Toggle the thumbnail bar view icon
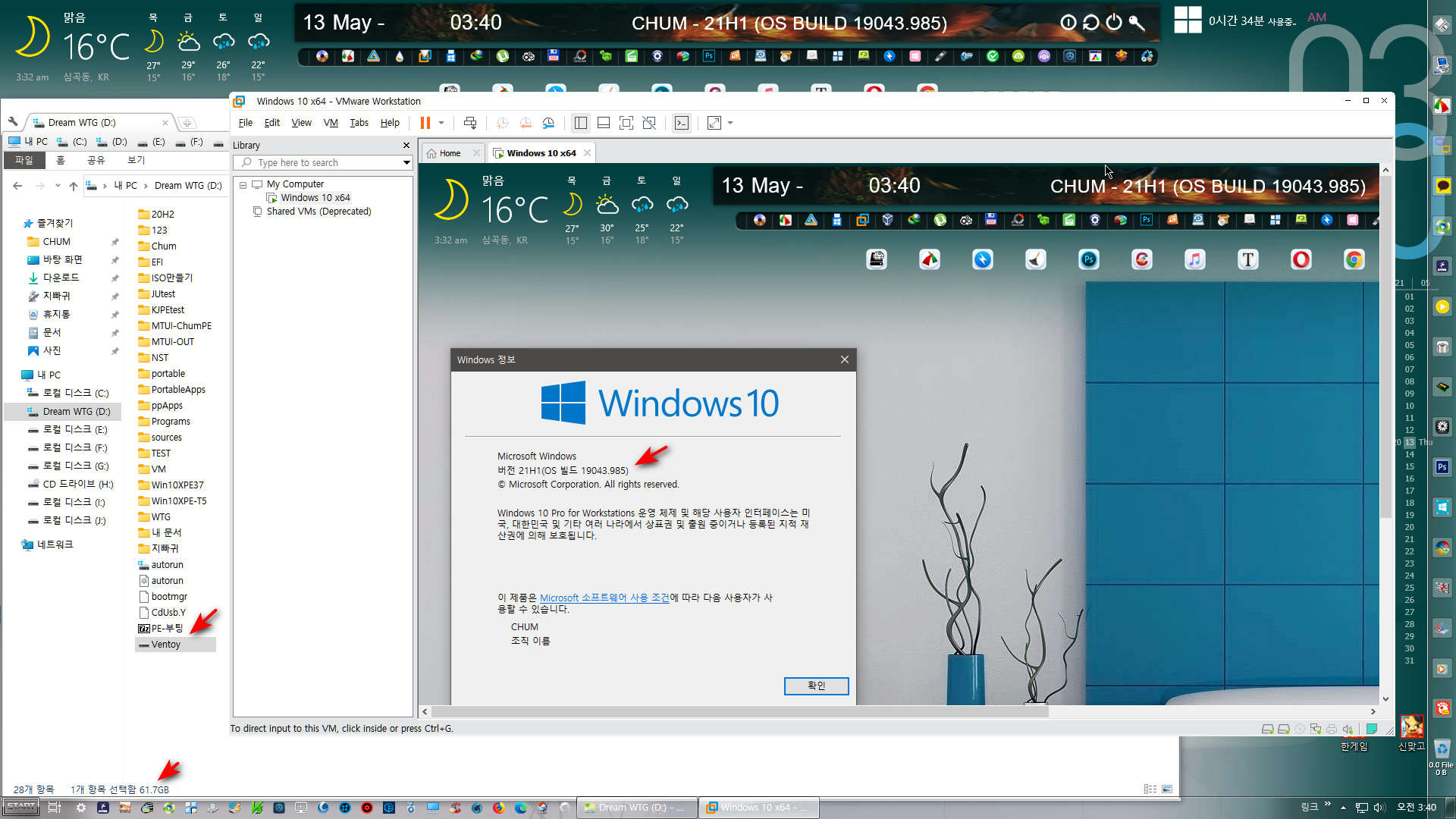Image resolution: width=1456 pixels, height=819 pixels. [604, 123]
